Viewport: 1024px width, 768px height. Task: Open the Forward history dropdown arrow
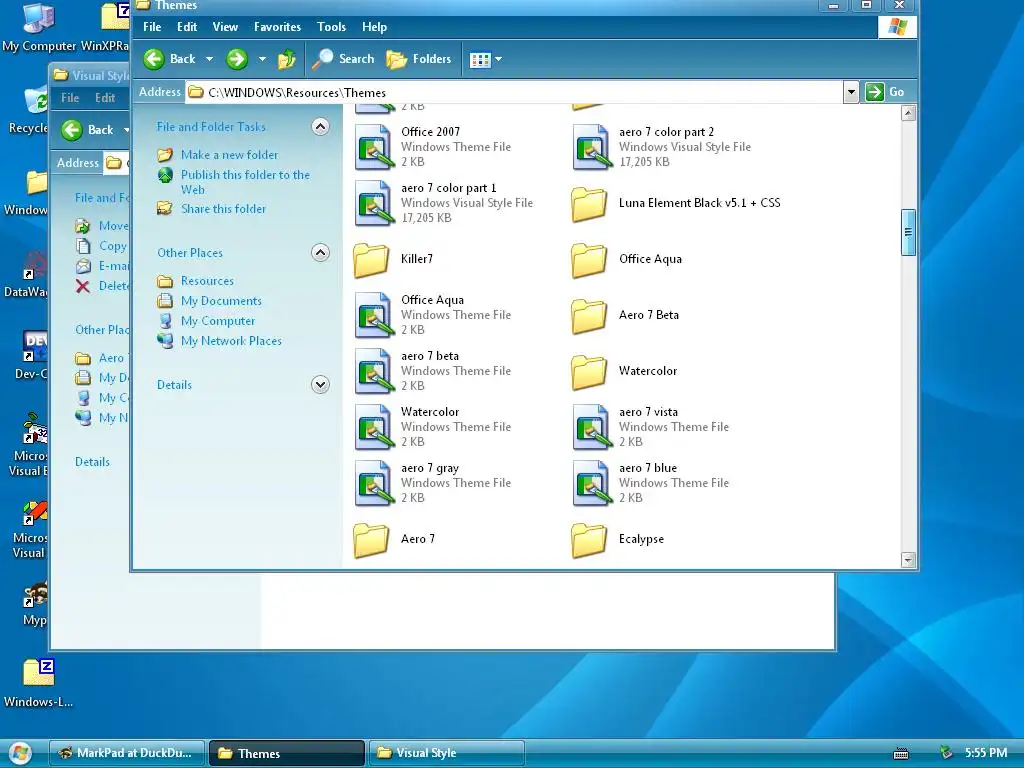tap(262, 59)
